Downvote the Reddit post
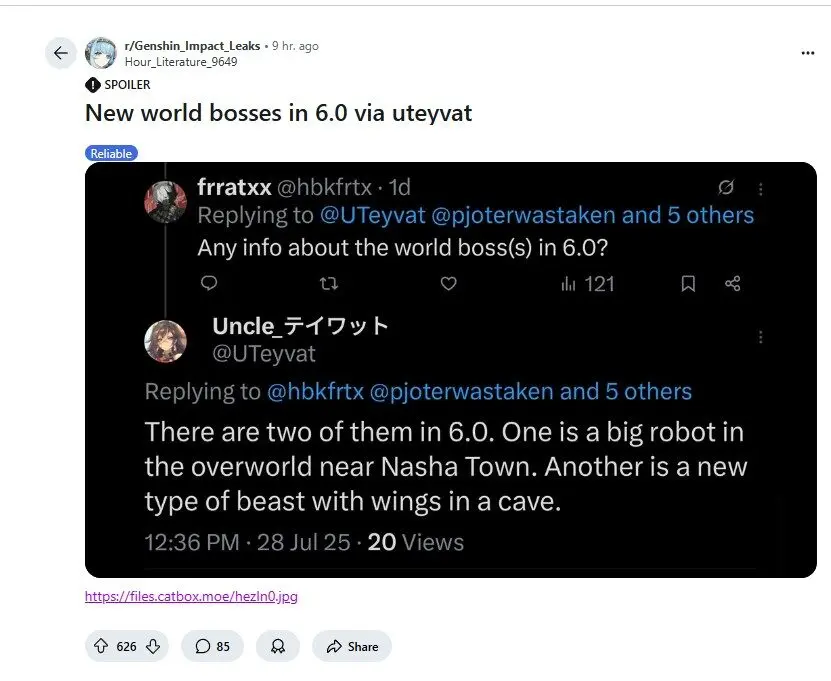The width and height of the screenshot is (831, 681). click(x=151, y=646)
